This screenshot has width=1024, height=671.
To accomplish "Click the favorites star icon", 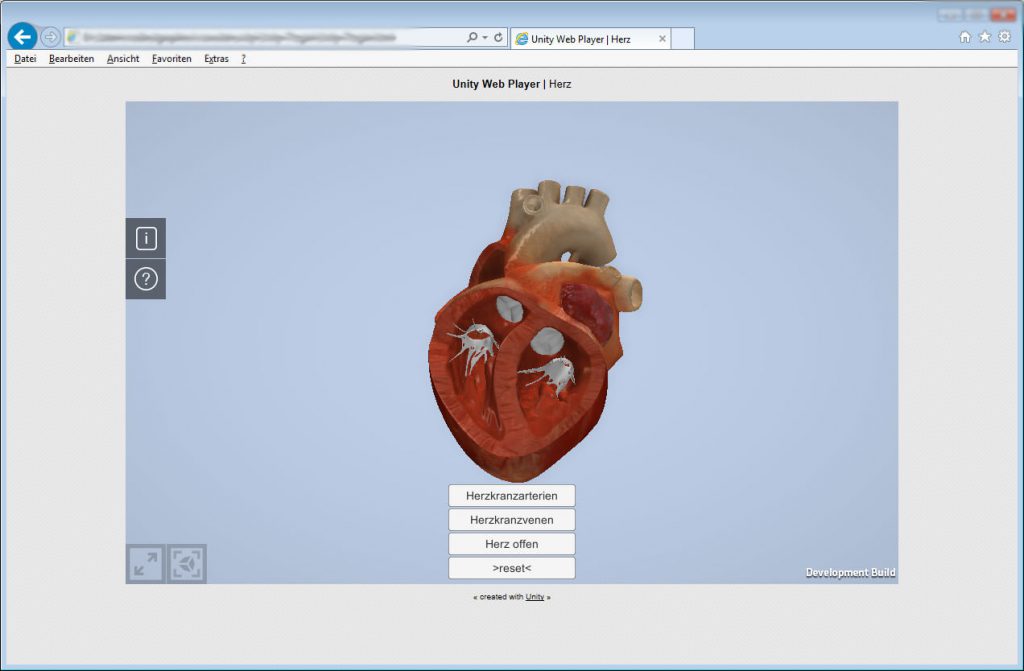I will point(984,36).
